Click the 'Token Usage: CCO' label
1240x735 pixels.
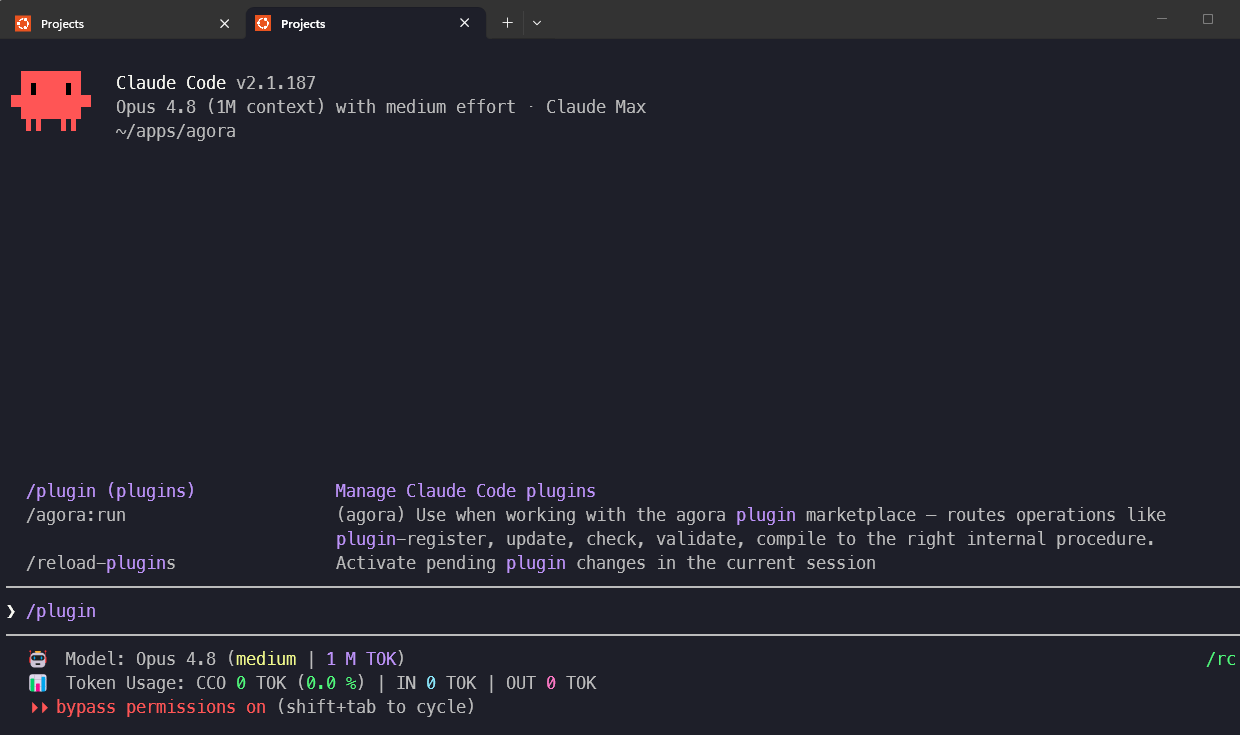click(146, 683)
